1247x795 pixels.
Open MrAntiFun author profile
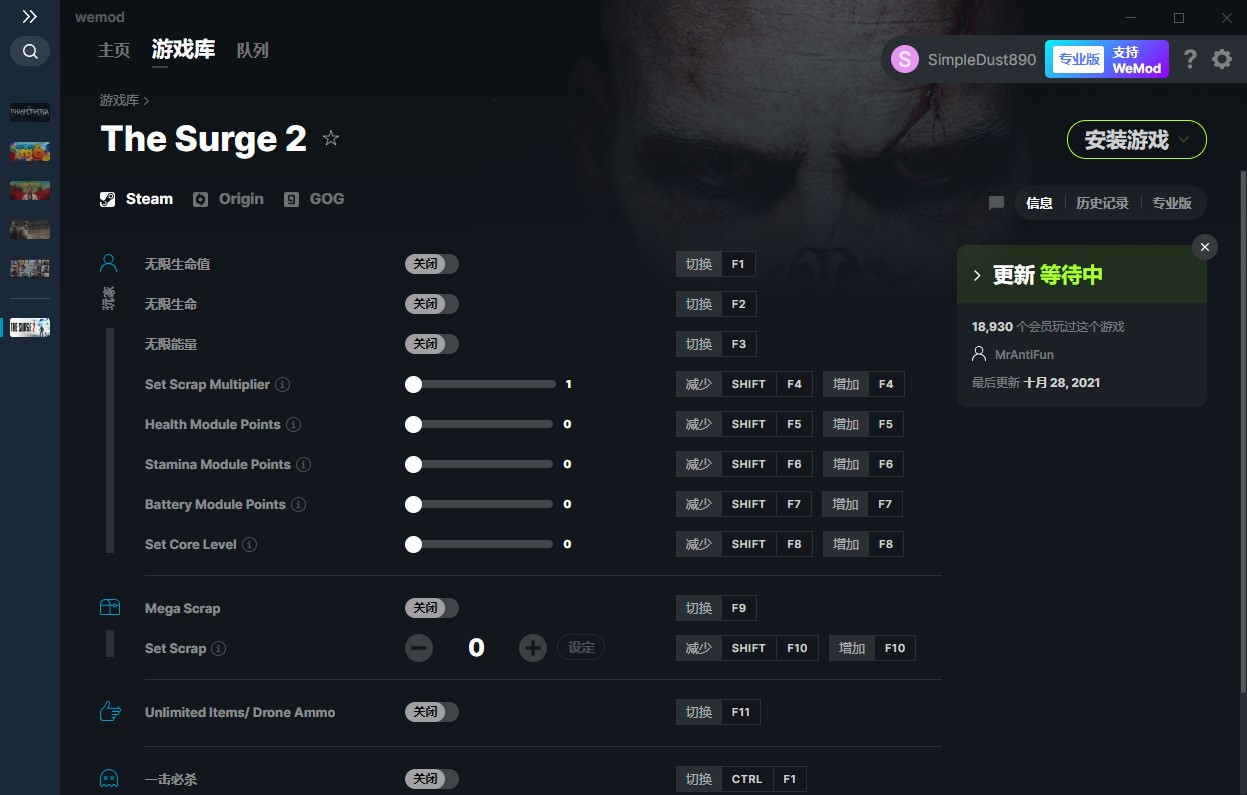[1024, 354]
